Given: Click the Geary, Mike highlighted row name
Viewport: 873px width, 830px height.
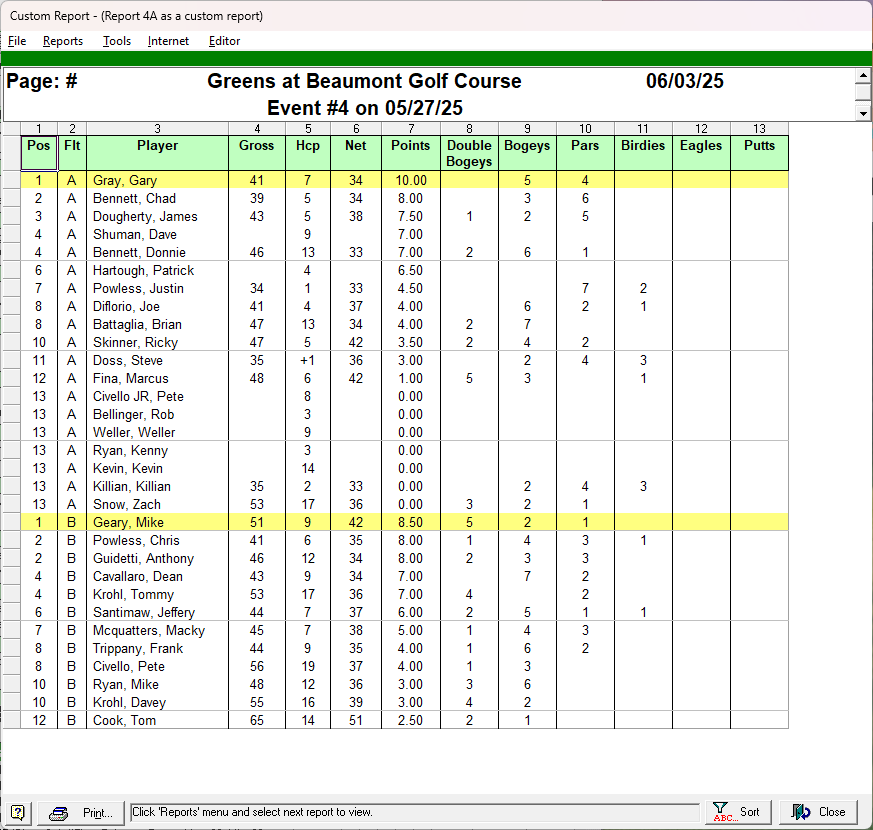Looking at the screenshot, I should tap(126, 523).
